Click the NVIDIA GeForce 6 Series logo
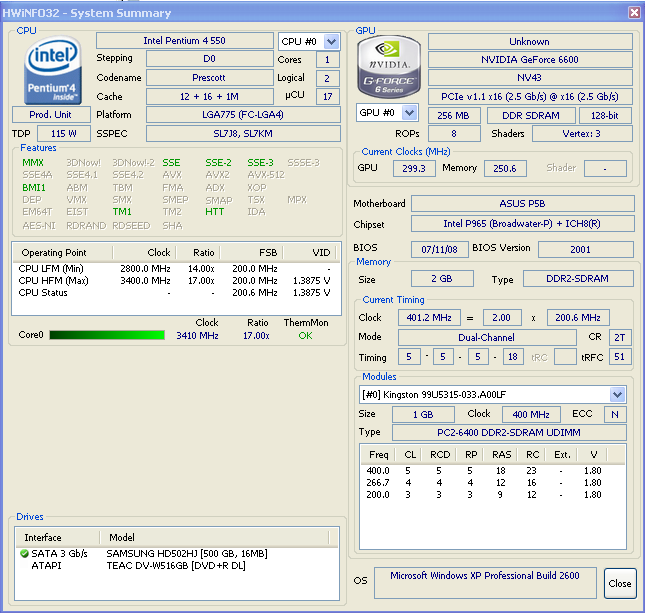Image resolution: width=645 pixels, height=613 pixels. tap(388, 67)
